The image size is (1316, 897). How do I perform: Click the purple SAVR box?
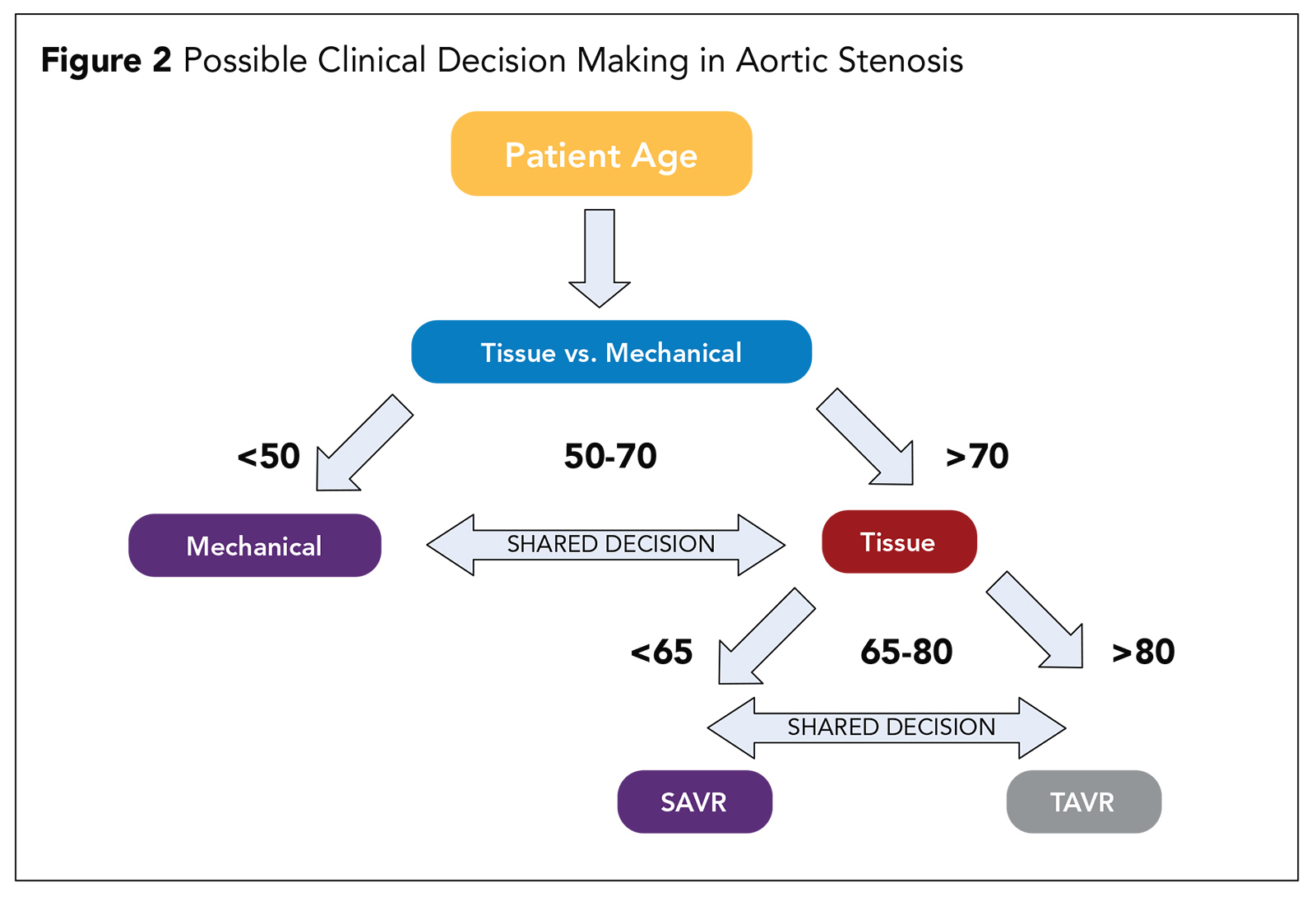pyautogui.click(x=694, y=802)
